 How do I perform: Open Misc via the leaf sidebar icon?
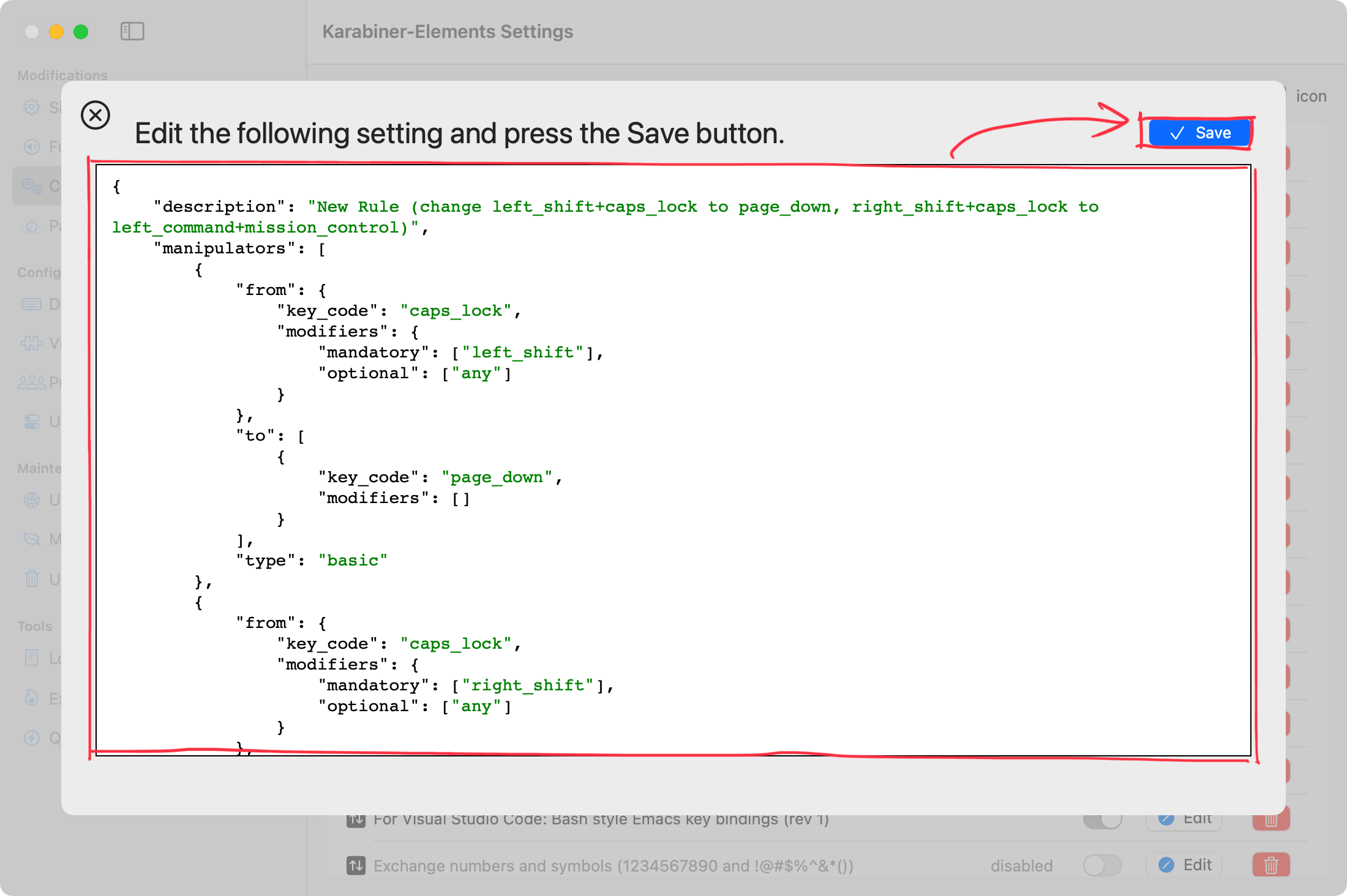click(32, 539)
